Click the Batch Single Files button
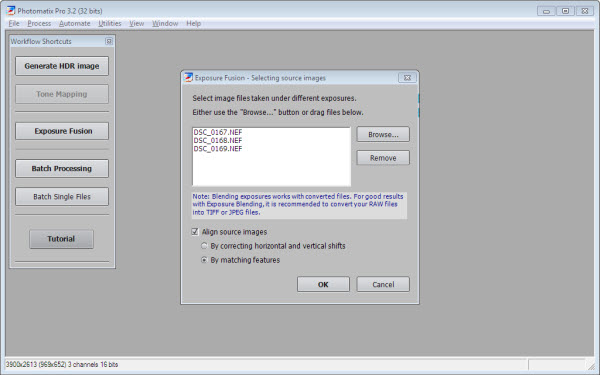Image resolution: width=600 pixels, height=375 pixels. tap(62, 197)
